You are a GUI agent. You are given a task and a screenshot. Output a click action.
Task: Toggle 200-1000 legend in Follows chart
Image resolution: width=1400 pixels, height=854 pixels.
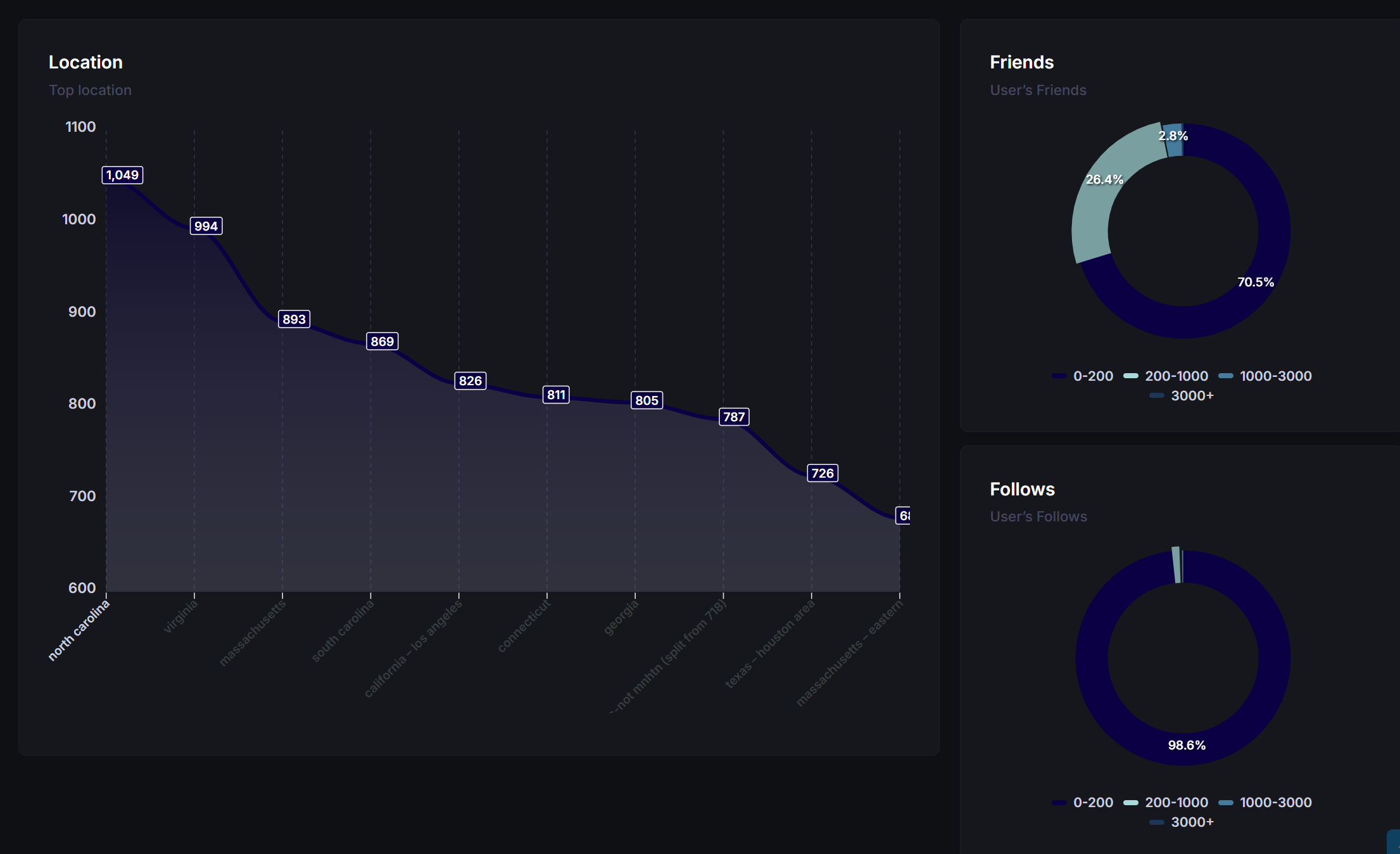coord(1176,802)
